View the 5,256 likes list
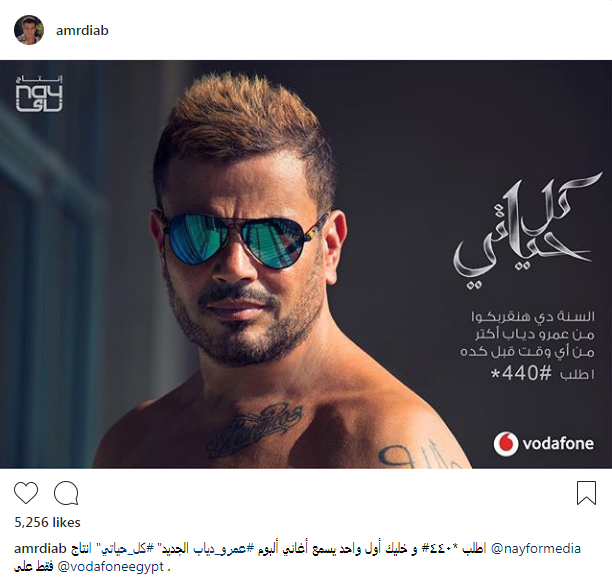 click(x=47, y=522)
